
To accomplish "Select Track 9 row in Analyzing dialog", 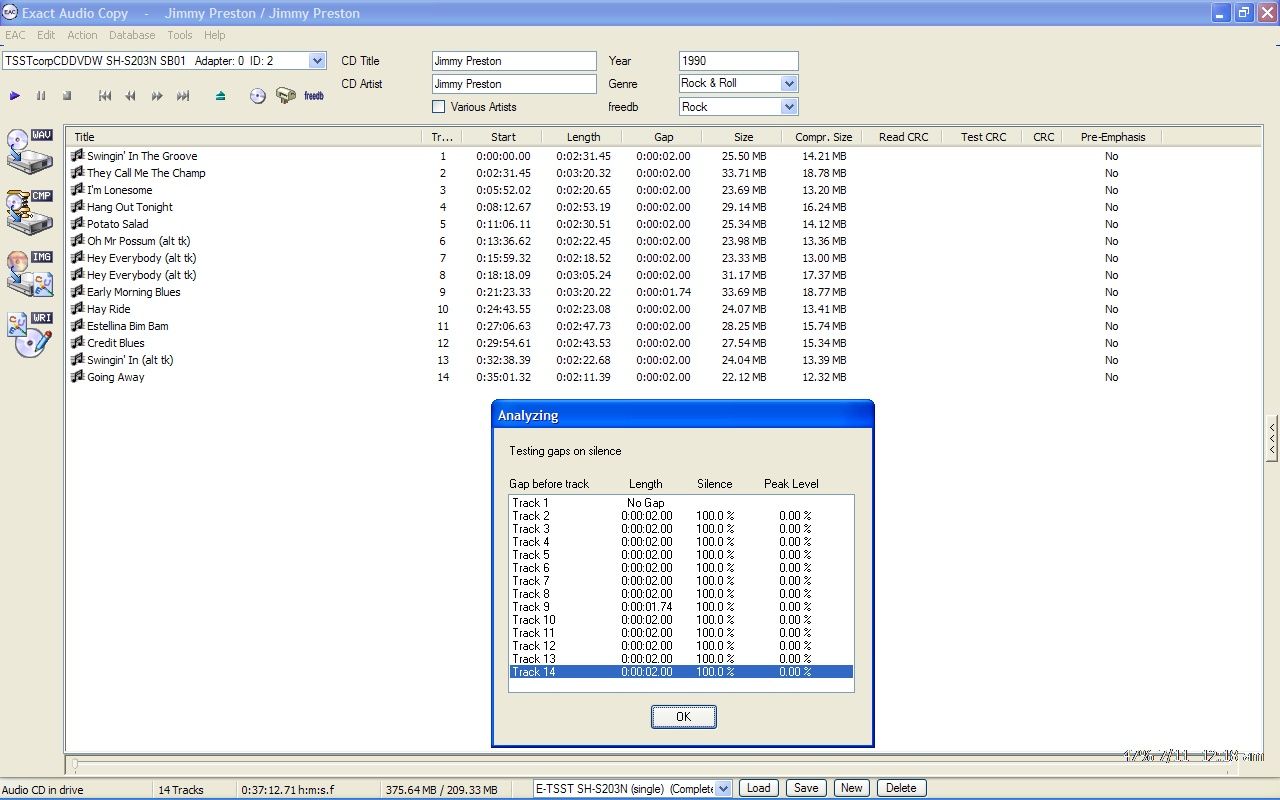I will tap(681, 607).
